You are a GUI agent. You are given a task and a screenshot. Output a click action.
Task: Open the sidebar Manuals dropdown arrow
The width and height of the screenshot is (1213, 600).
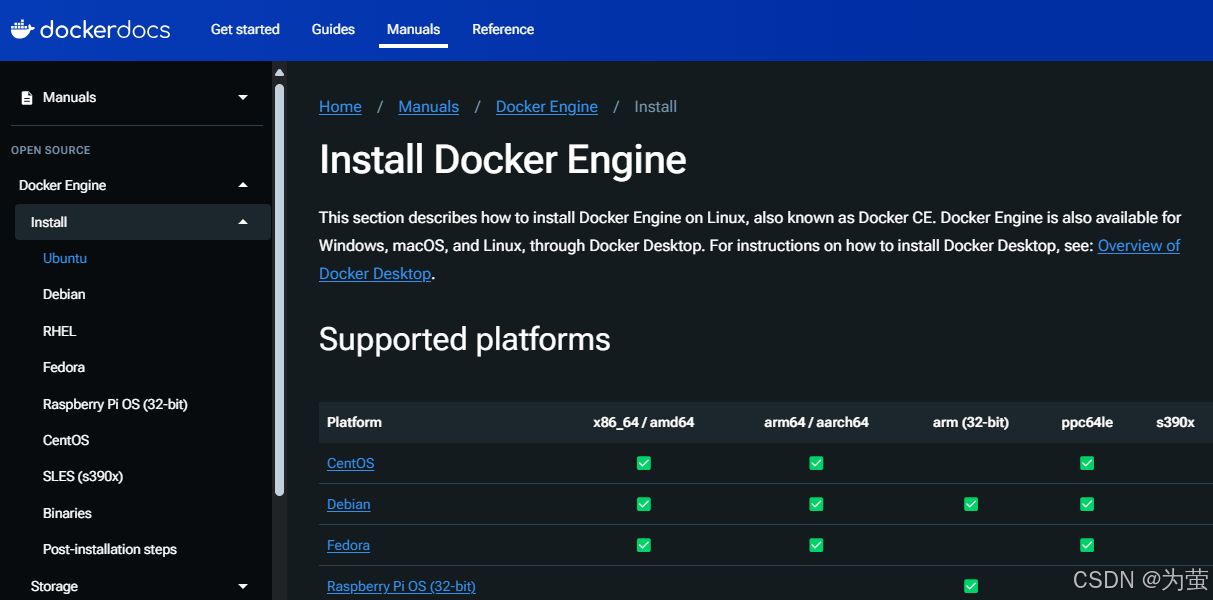243,98
